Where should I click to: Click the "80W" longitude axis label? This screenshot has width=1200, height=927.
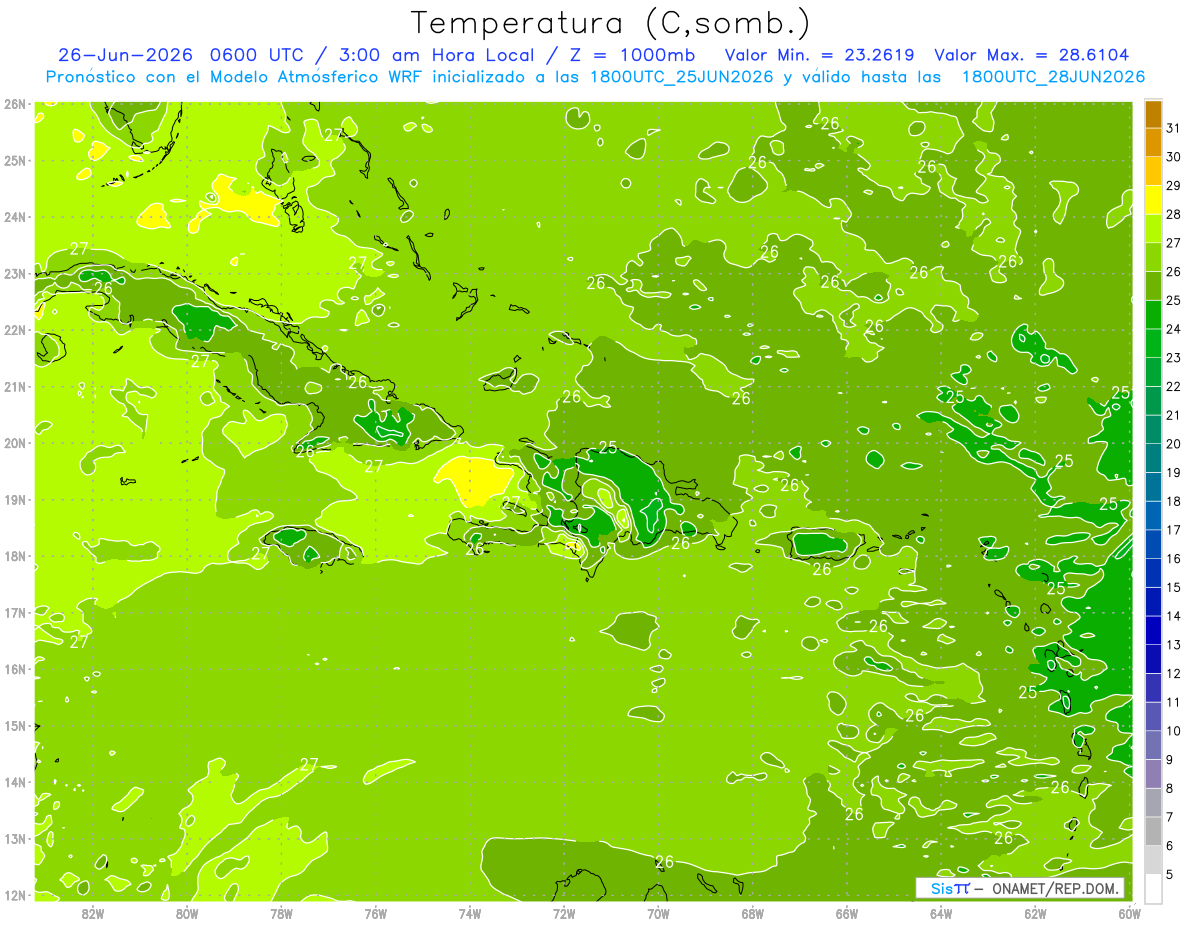click(x=187, y=914)
